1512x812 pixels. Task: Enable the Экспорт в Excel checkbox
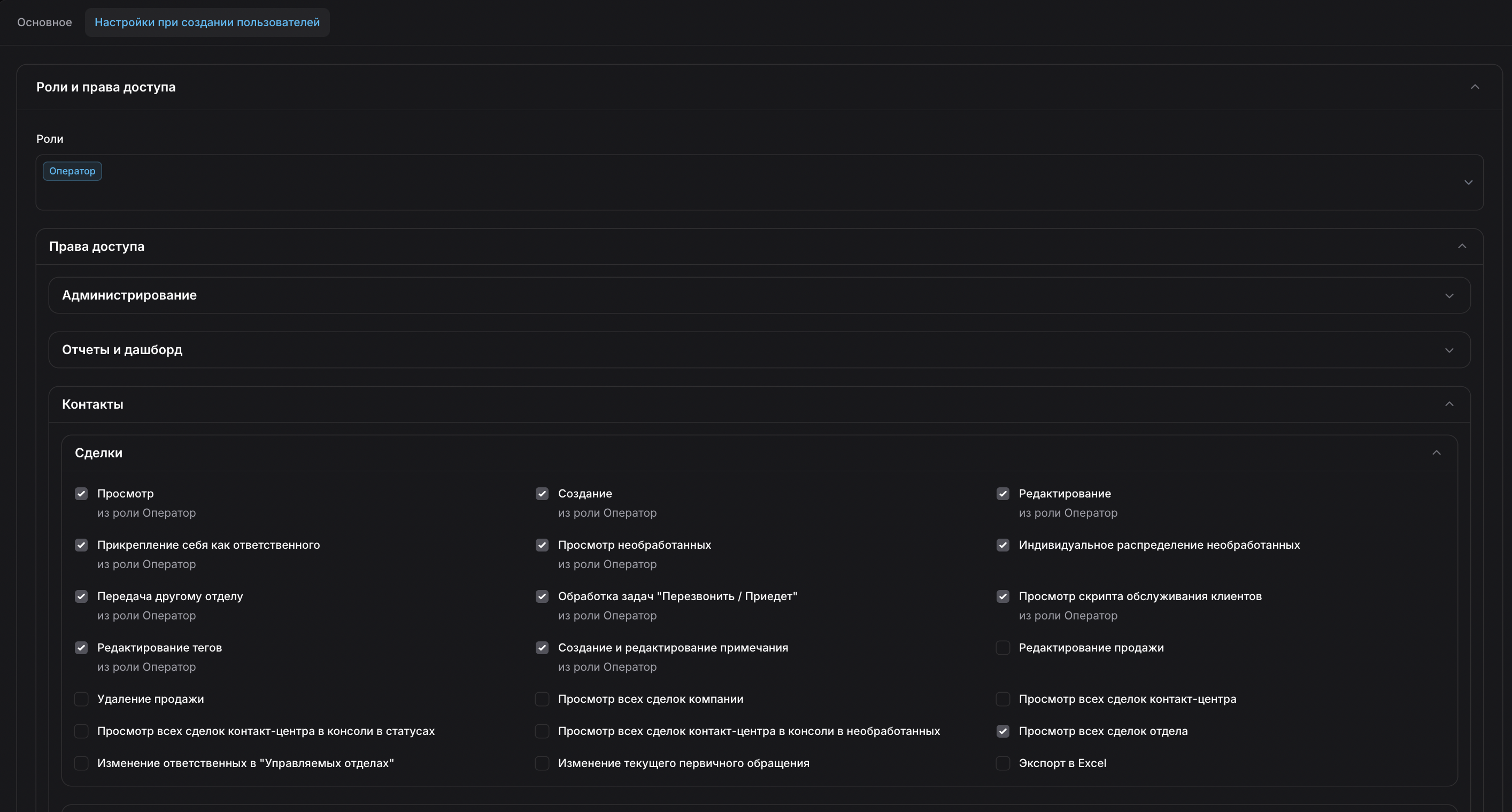coord(1002,763)
